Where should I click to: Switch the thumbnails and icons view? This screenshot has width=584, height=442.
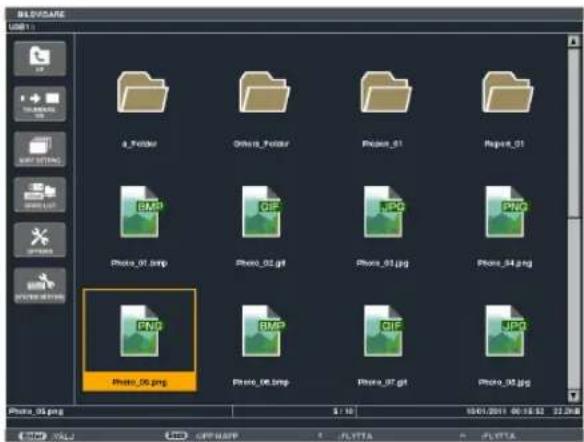click(x=40, y=104)
